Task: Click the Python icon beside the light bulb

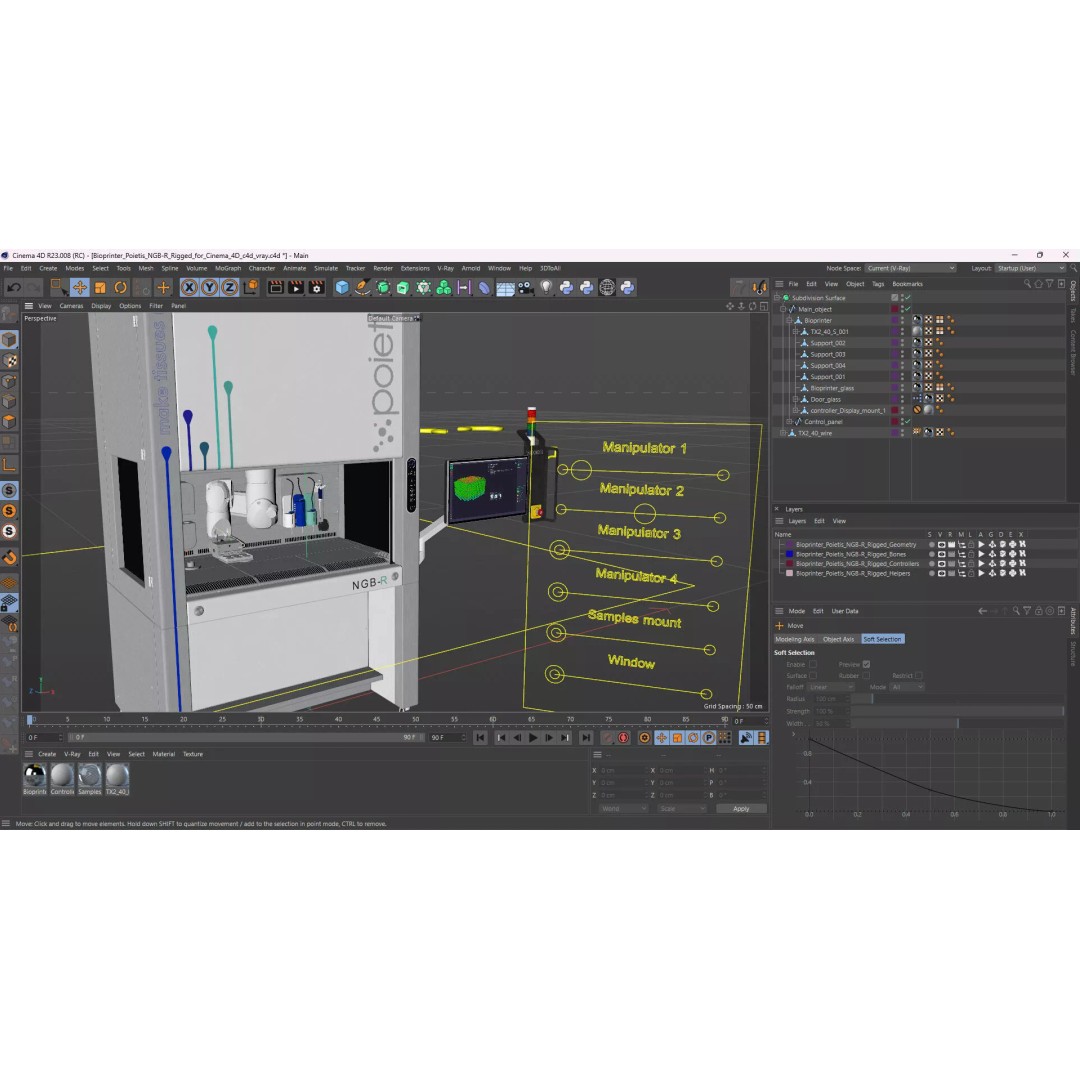Action: click(566, 288)
